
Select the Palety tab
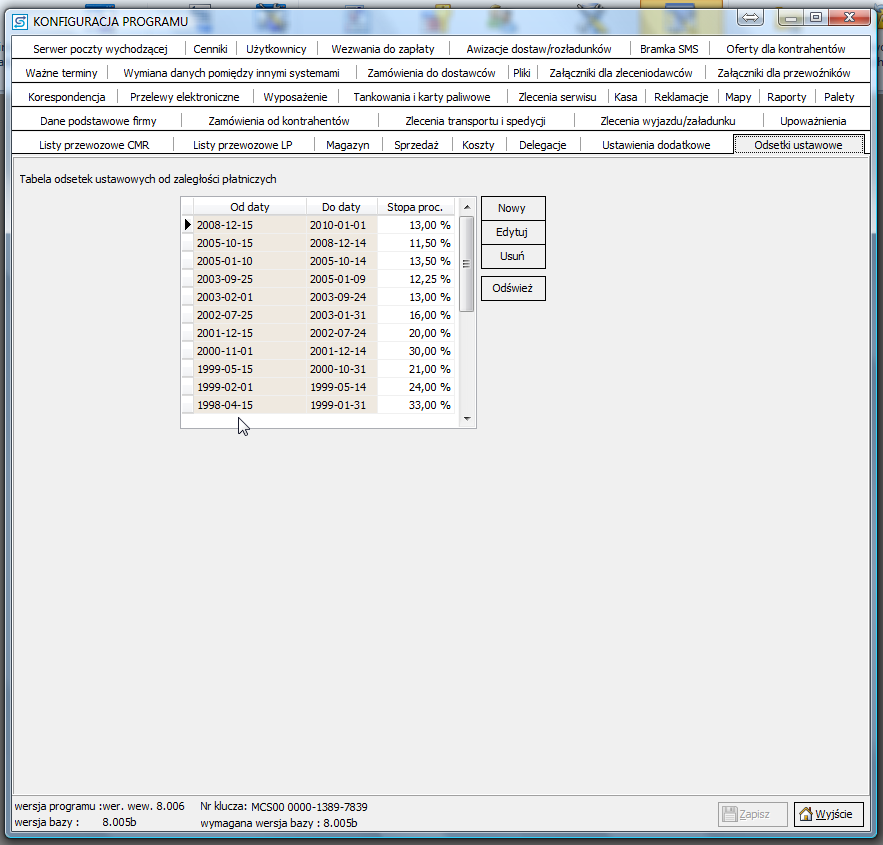pos(839,97)
